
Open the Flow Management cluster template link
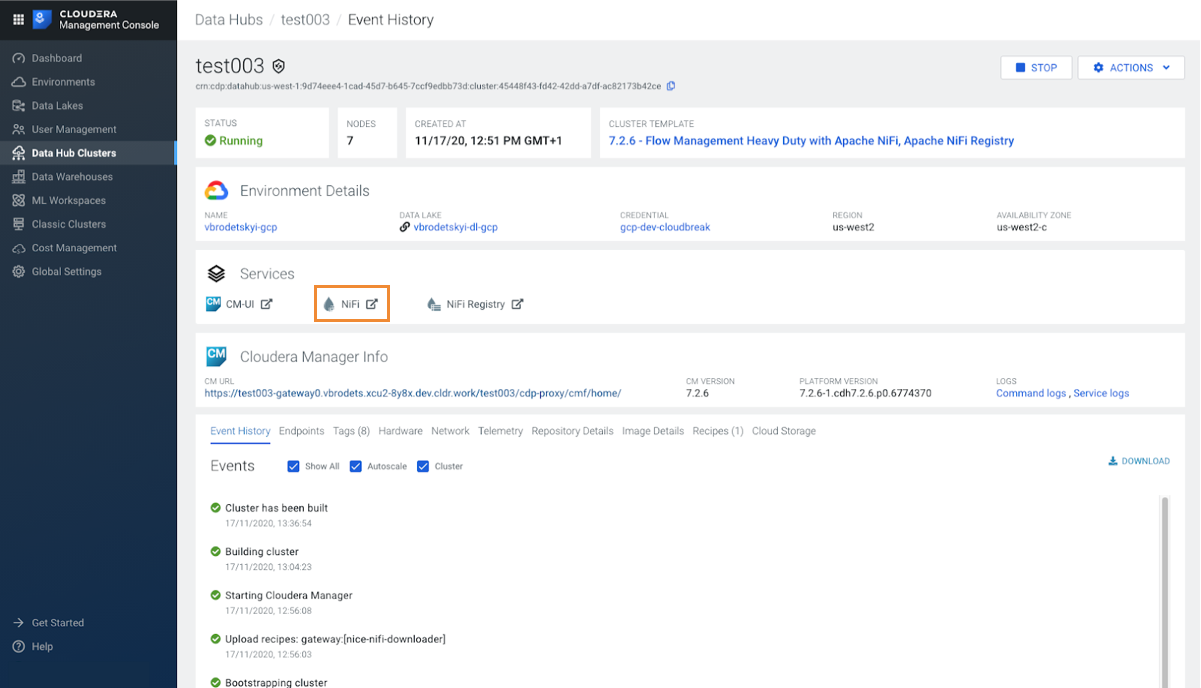click(811, 141)
